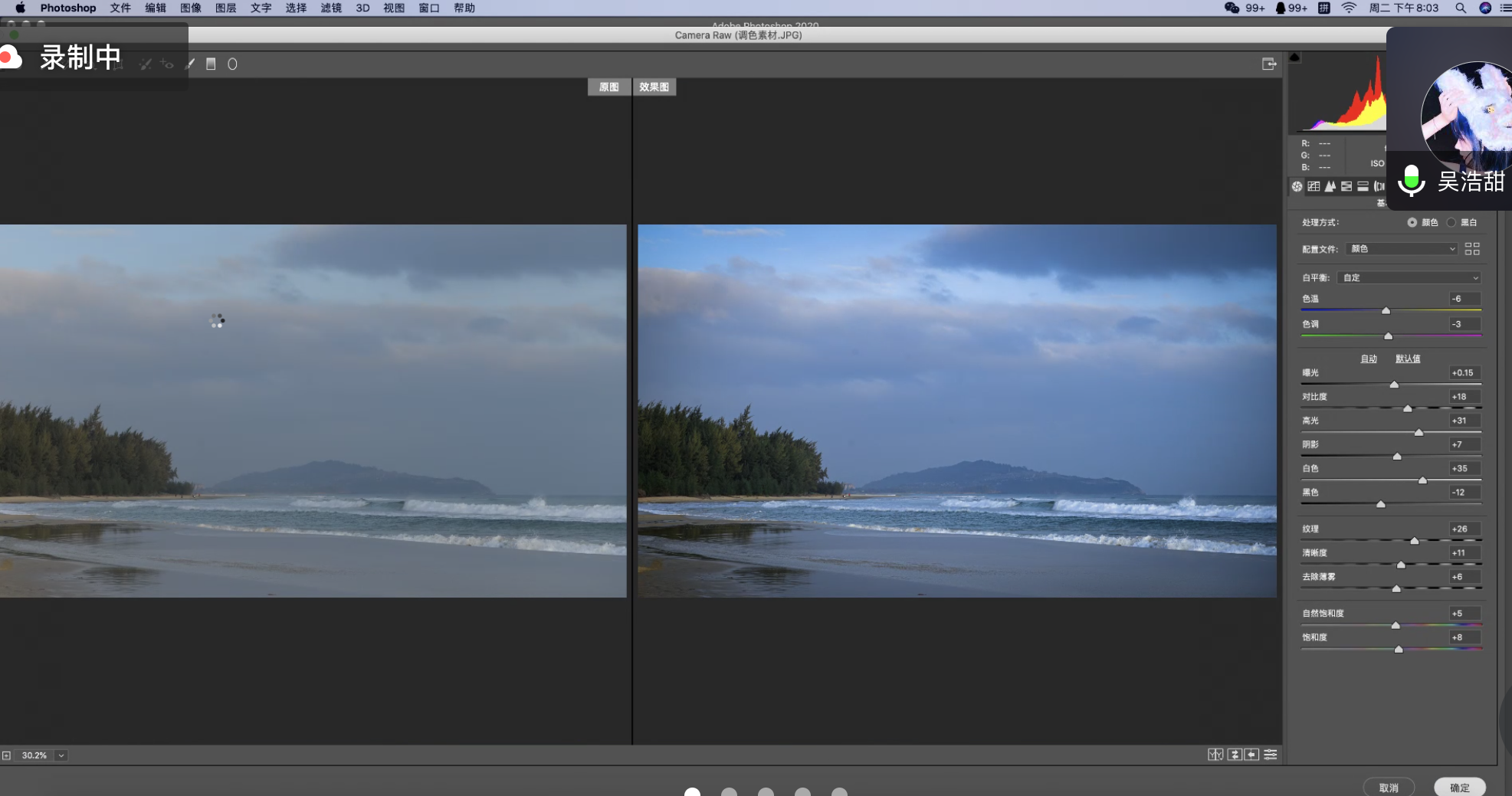This screenshot has width=1512, height=796.
Task: Open the 白平衡 white balance dropdown
Action: [1409, 278]
